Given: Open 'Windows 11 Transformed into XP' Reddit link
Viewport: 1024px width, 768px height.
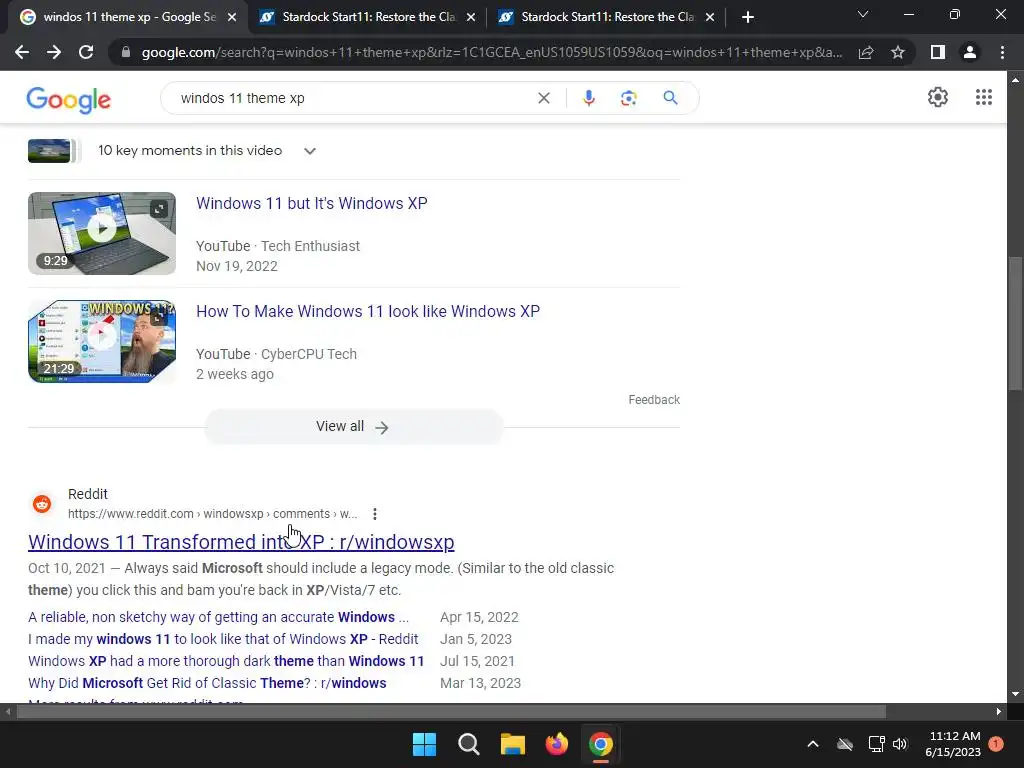Looking at the screenshot, I should coord(241,542).
